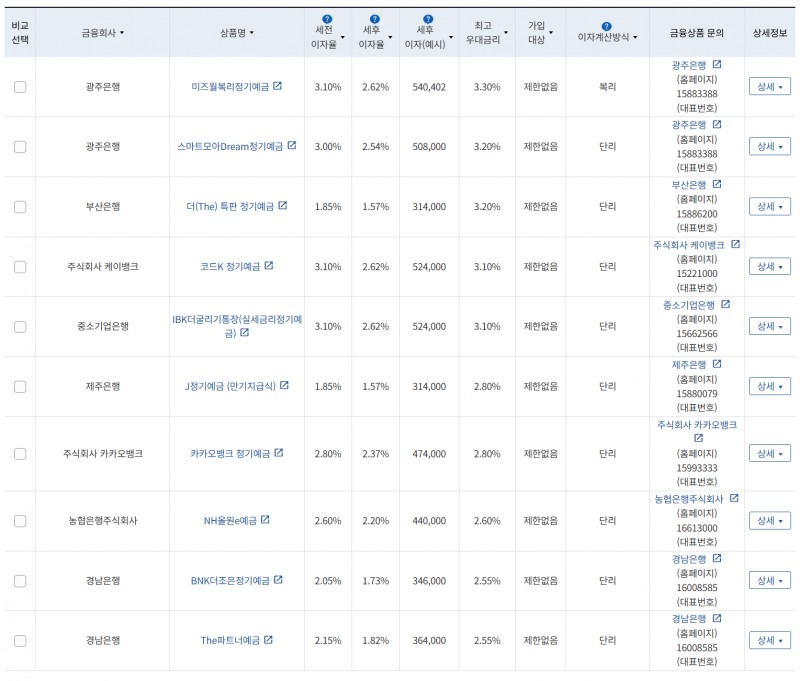Select compare checkbox for 주식회사 케이뱅크 row
Image resolution: width=800 pixels, height=681 pixels.
pyautogui.click(x=20, y=267)
